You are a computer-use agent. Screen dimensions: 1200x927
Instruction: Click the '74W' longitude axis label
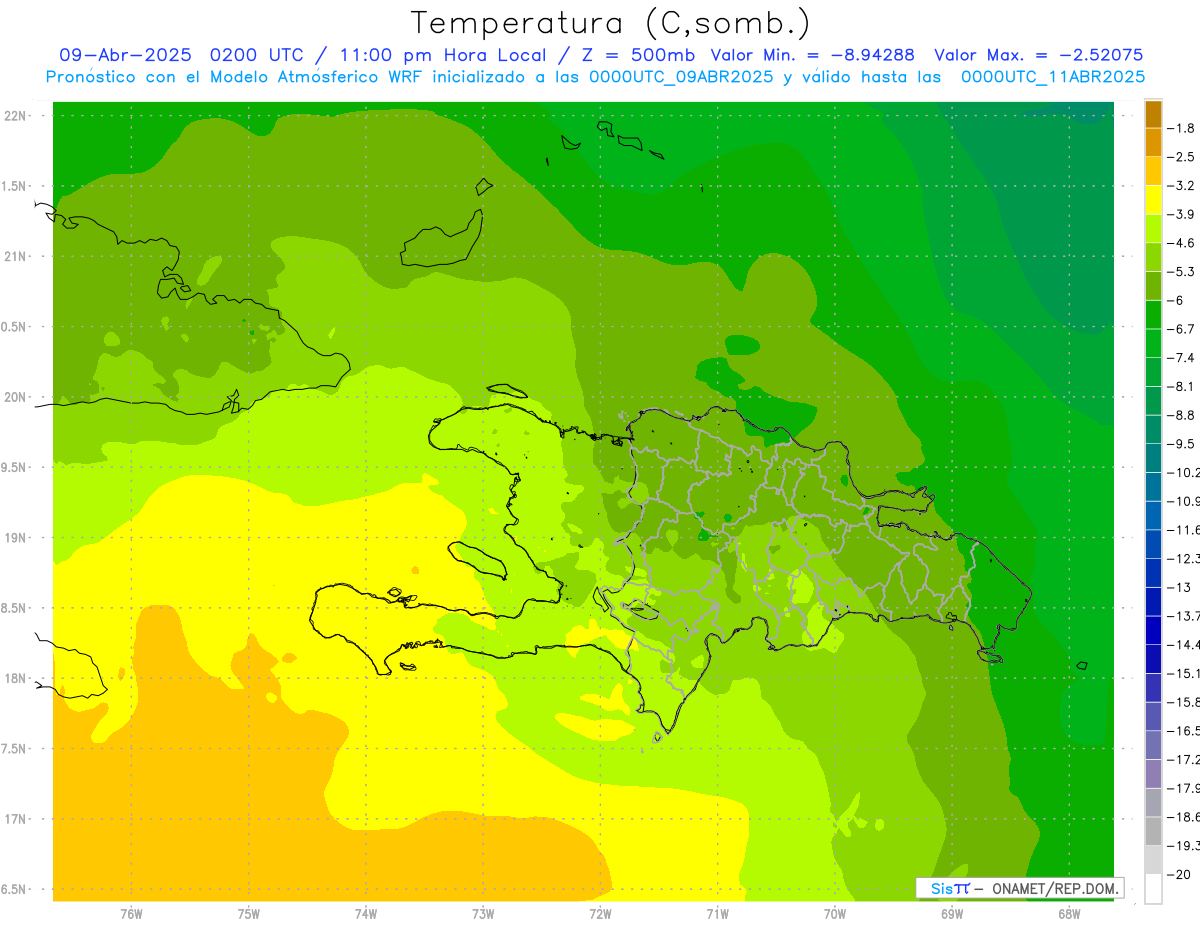(x=366, y=913)
